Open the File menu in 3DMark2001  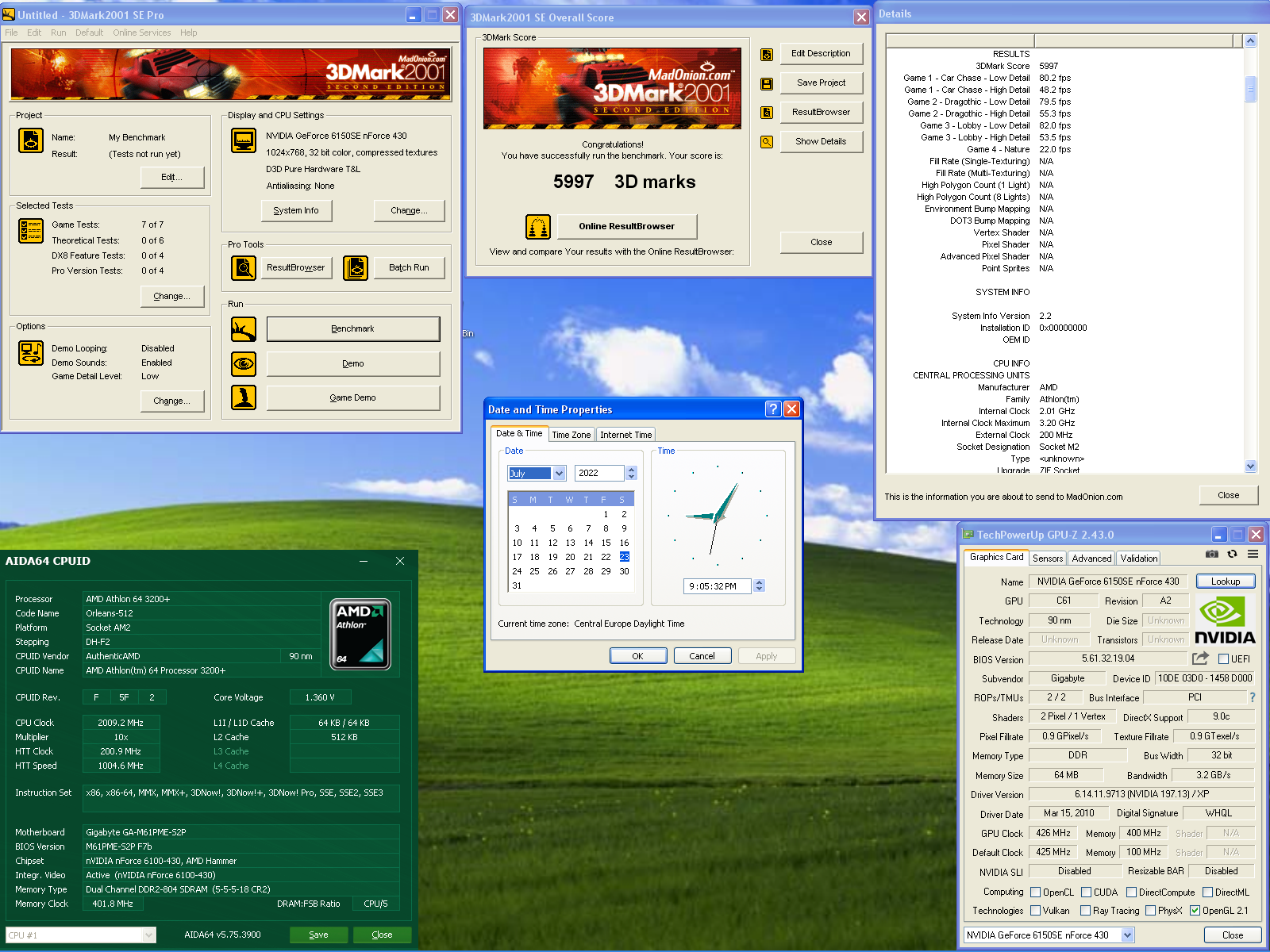[x=11, y=33]
